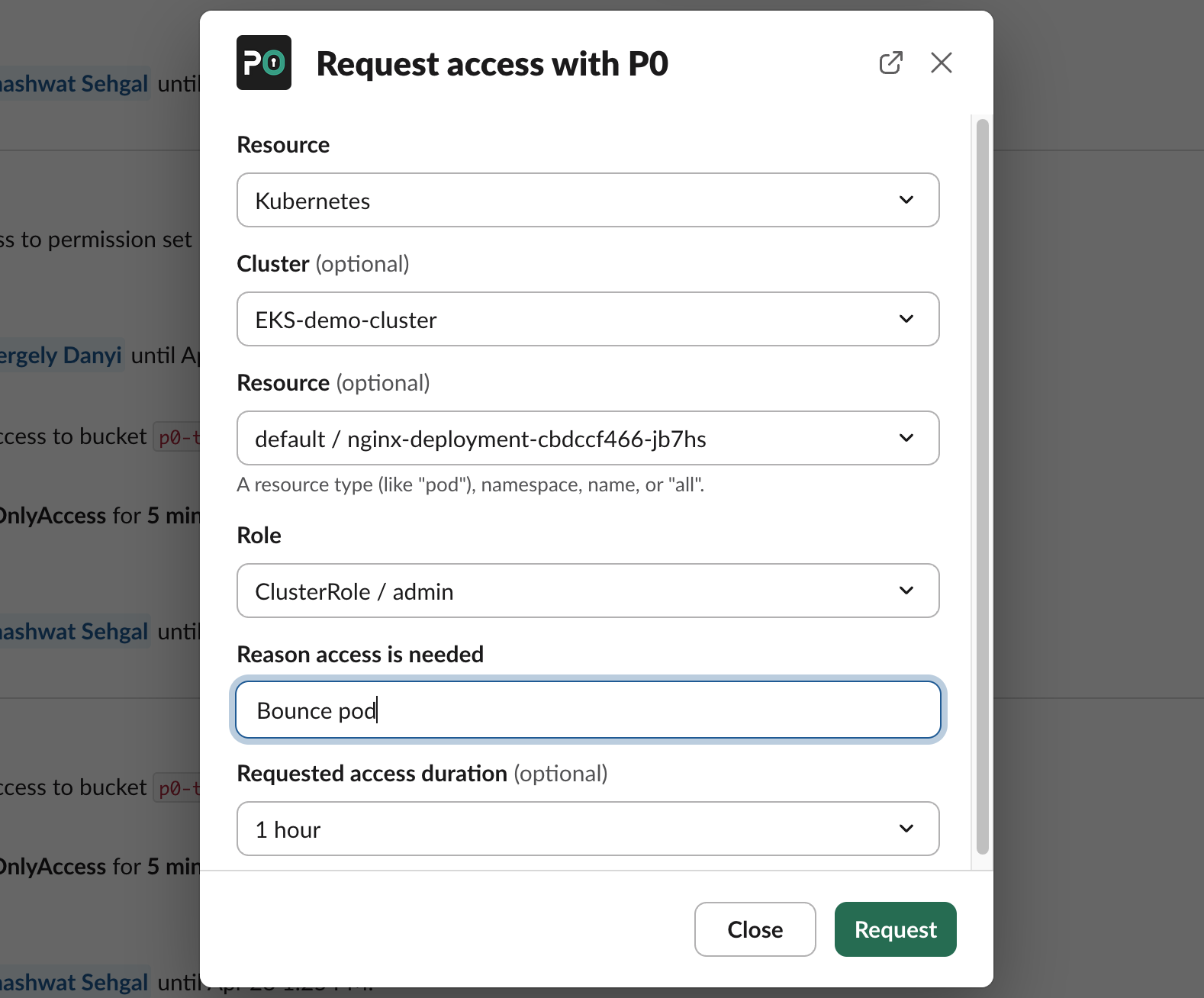The image size is (1204, 998).
Task: Click the resource type helper text
Action: [470, 485]
